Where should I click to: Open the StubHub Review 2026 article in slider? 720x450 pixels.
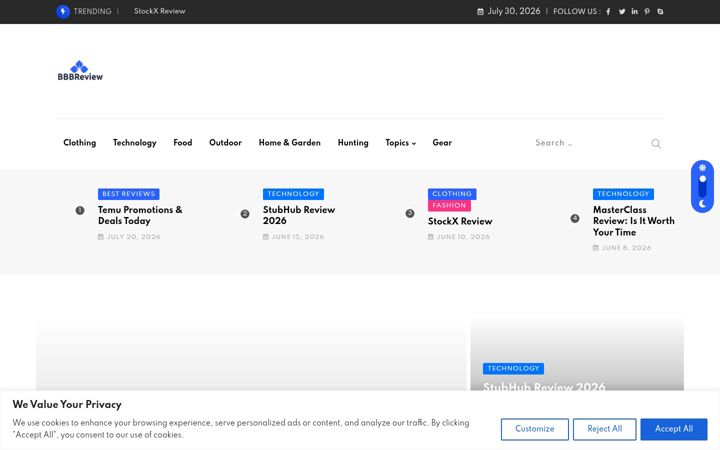pos(299,215)
